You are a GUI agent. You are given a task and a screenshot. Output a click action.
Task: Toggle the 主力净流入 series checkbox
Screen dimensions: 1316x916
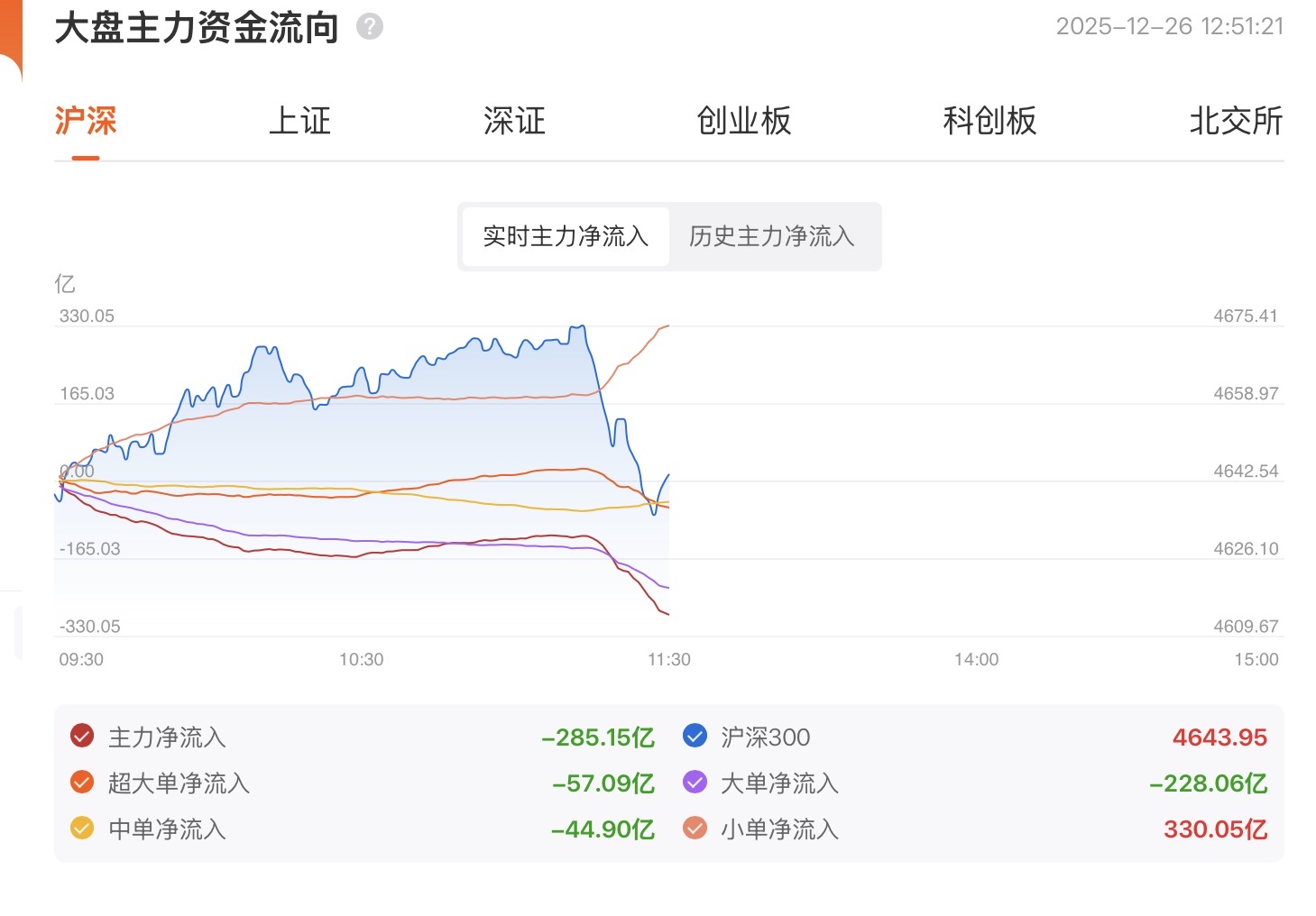[x=82, y=737]
